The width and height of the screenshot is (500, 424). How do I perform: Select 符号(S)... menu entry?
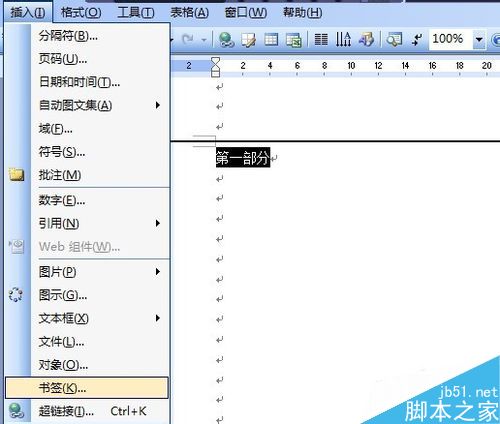click(87, 152)
